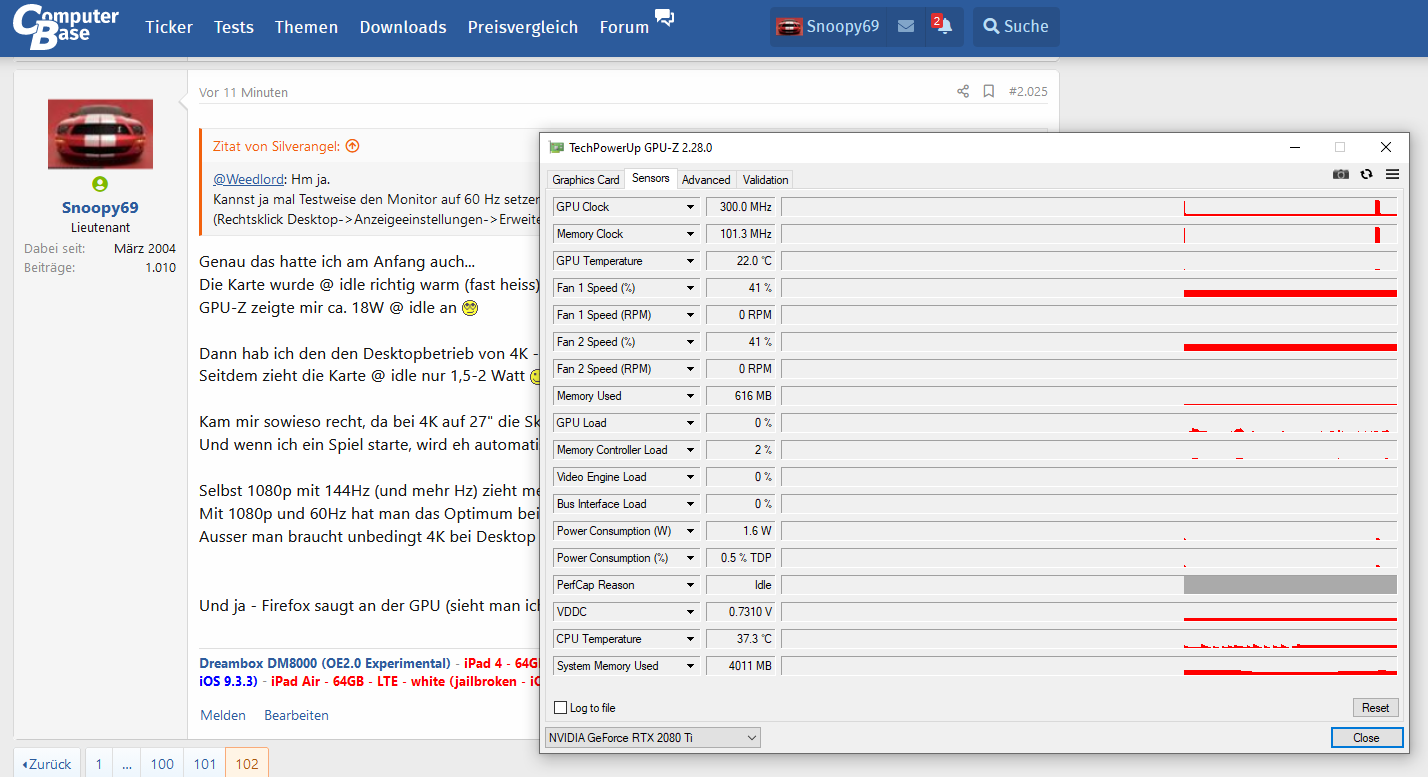Image resolution: width=1428 pixels, height=777 pixels.
Task: Click the post number #2.025 link
Action: click(x=1028, y=92)
